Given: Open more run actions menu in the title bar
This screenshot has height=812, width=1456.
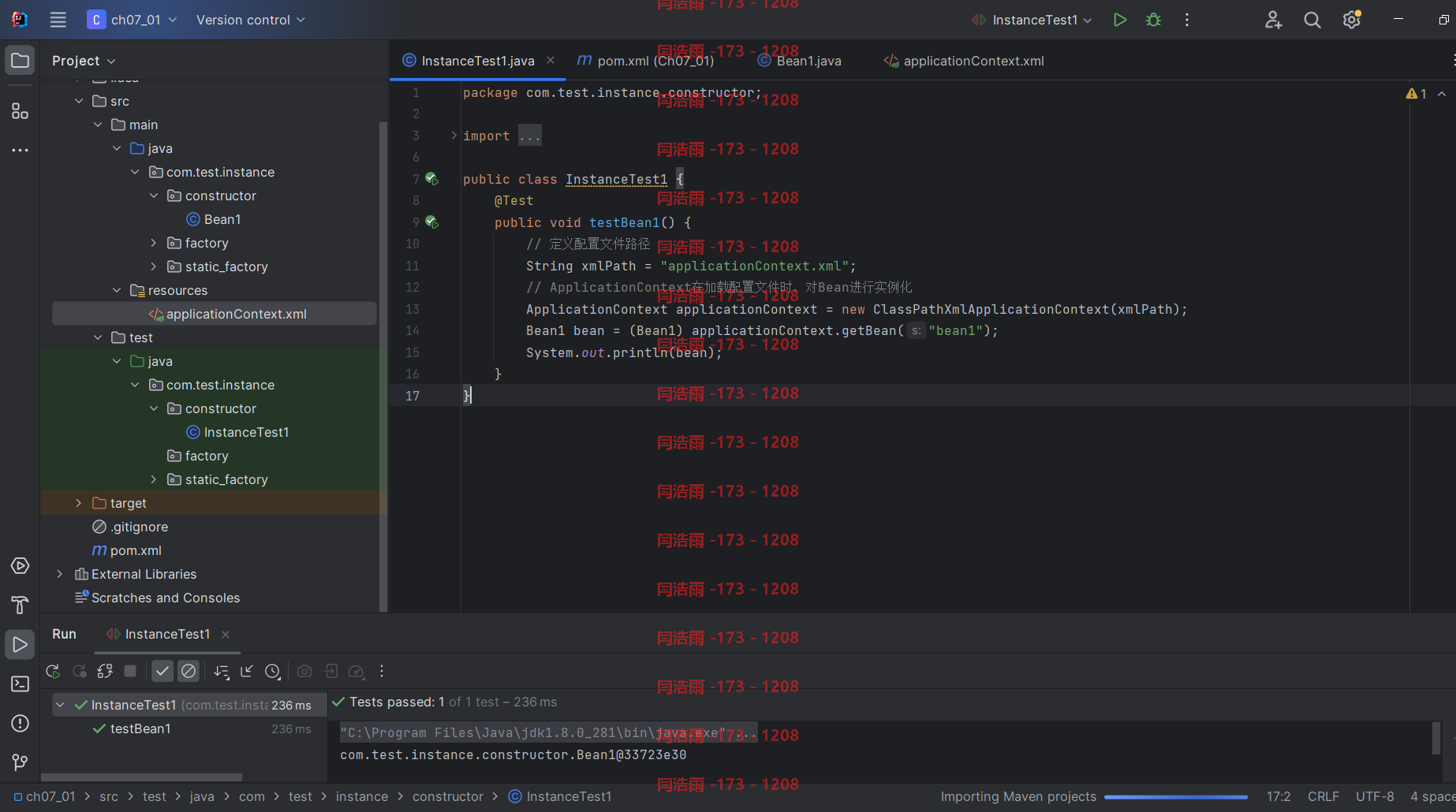Looking at the screenshot, I should tap(1187, 20).
